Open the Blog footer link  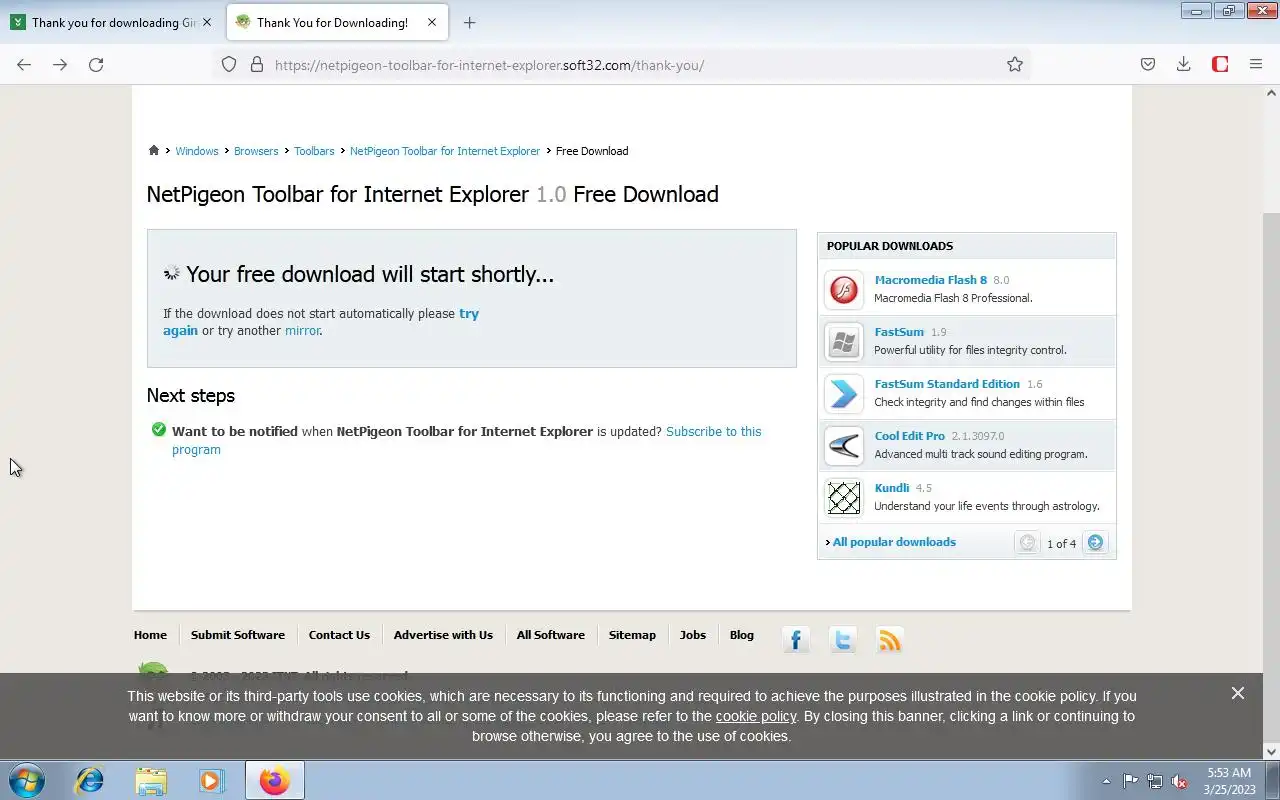(742, 635)
